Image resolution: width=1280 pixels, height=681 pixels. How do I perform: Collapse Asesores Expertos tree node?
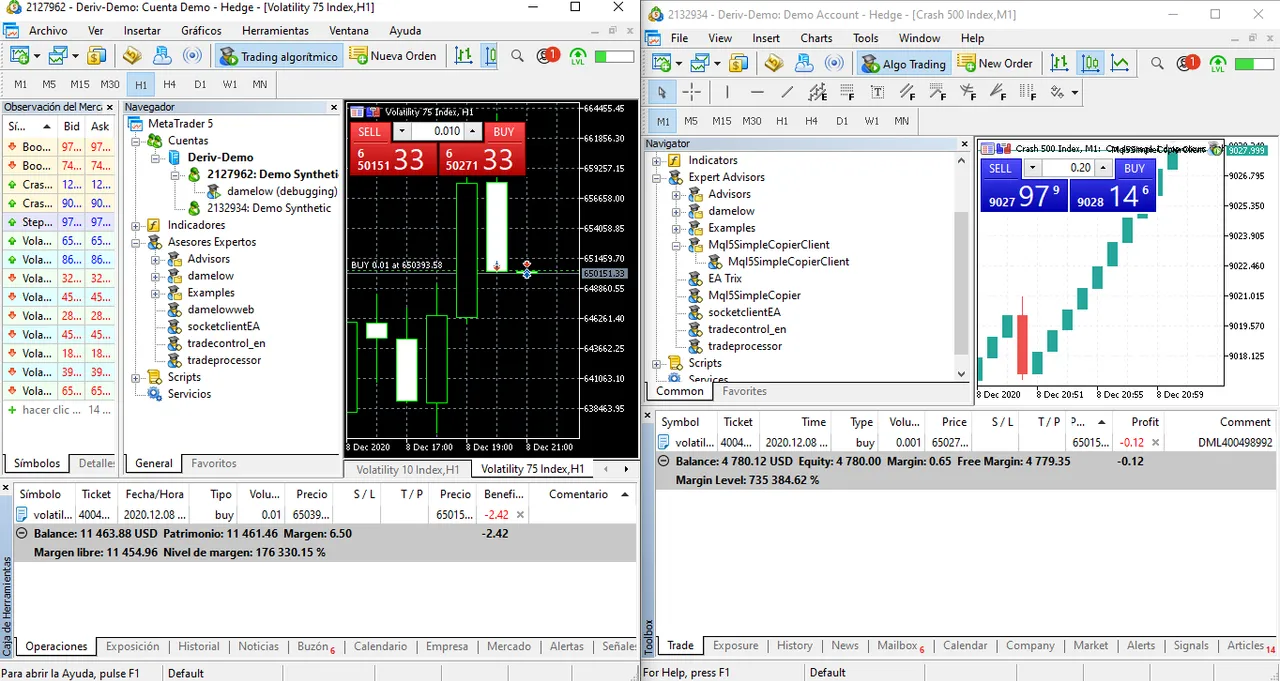[x=136, y=242]
